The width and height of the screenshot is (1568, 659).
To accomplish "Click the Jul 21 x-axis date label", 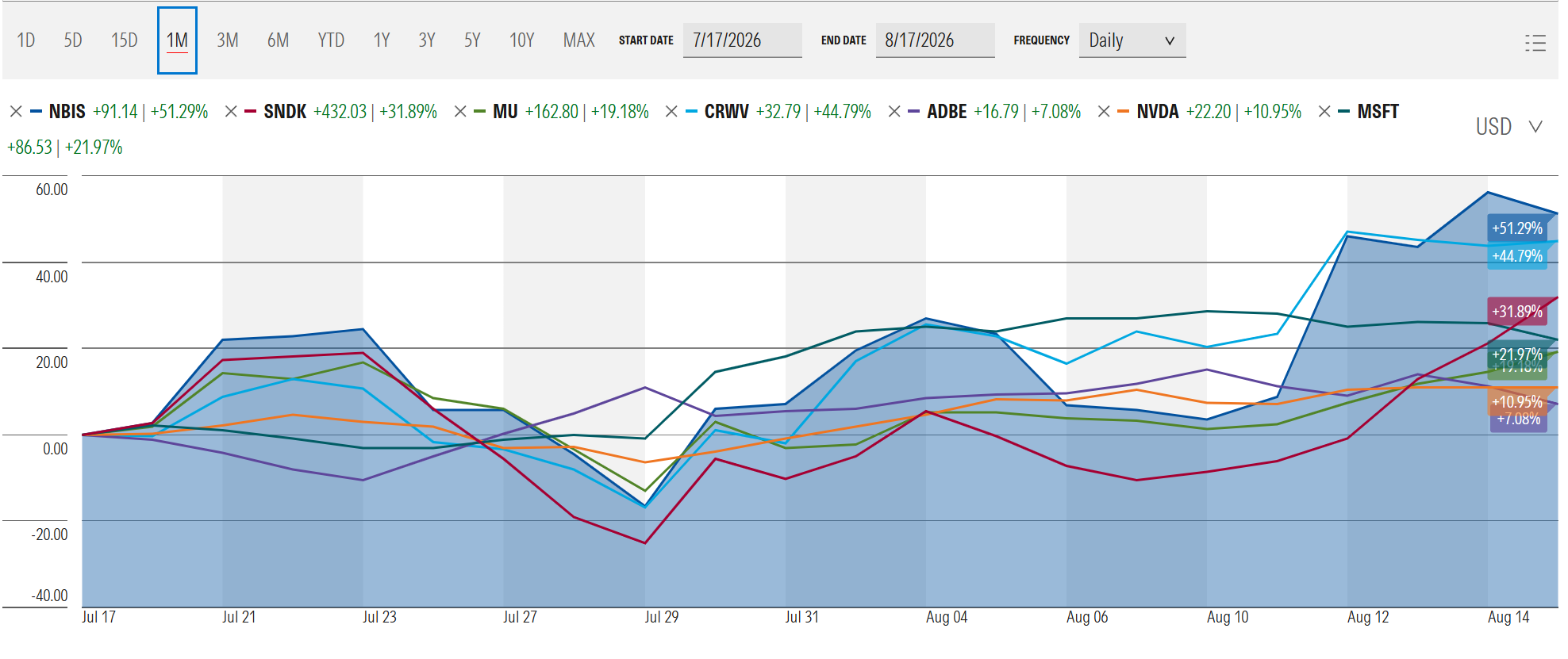I will (x=239, y=618).
